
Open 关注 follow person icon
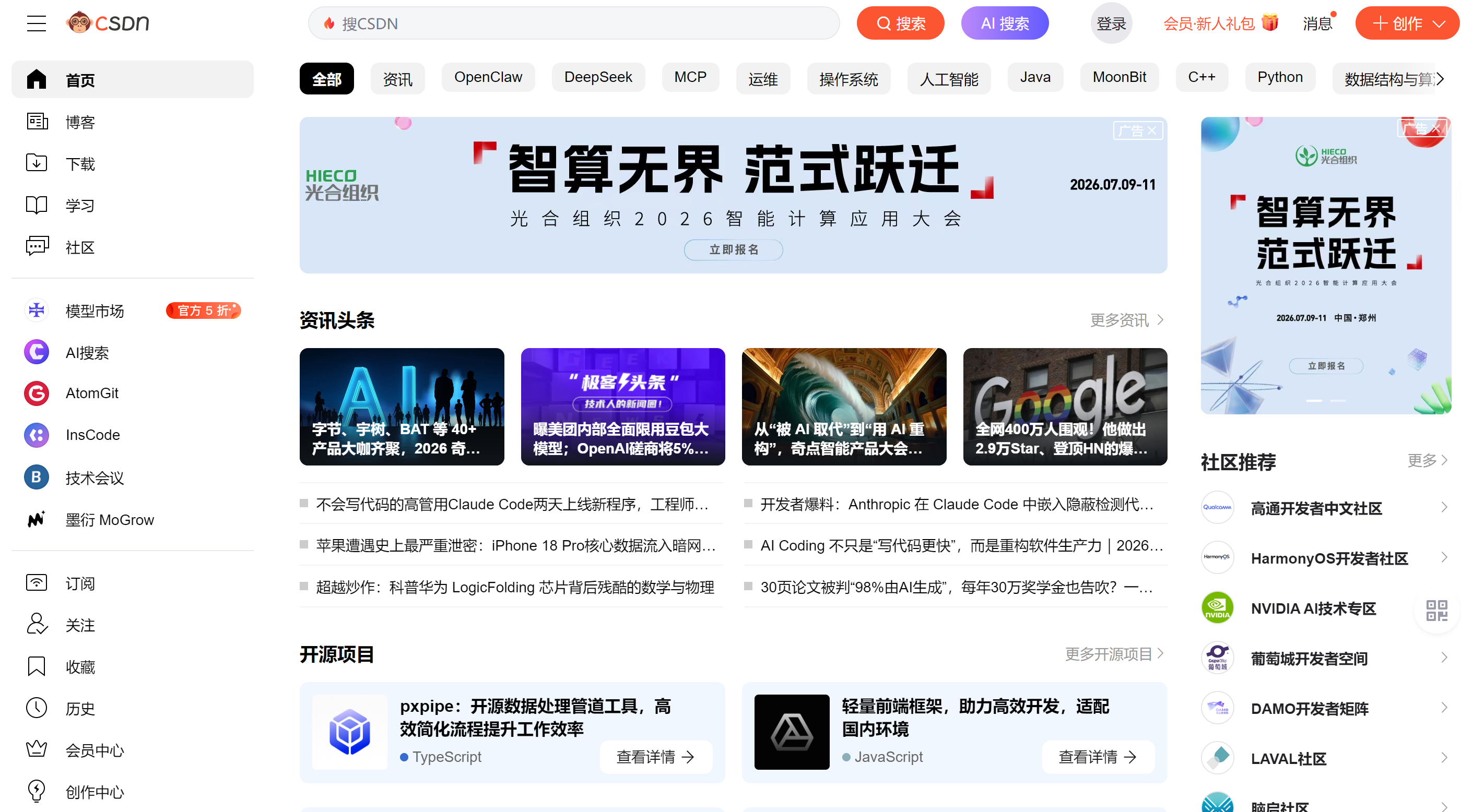[37, 625]
